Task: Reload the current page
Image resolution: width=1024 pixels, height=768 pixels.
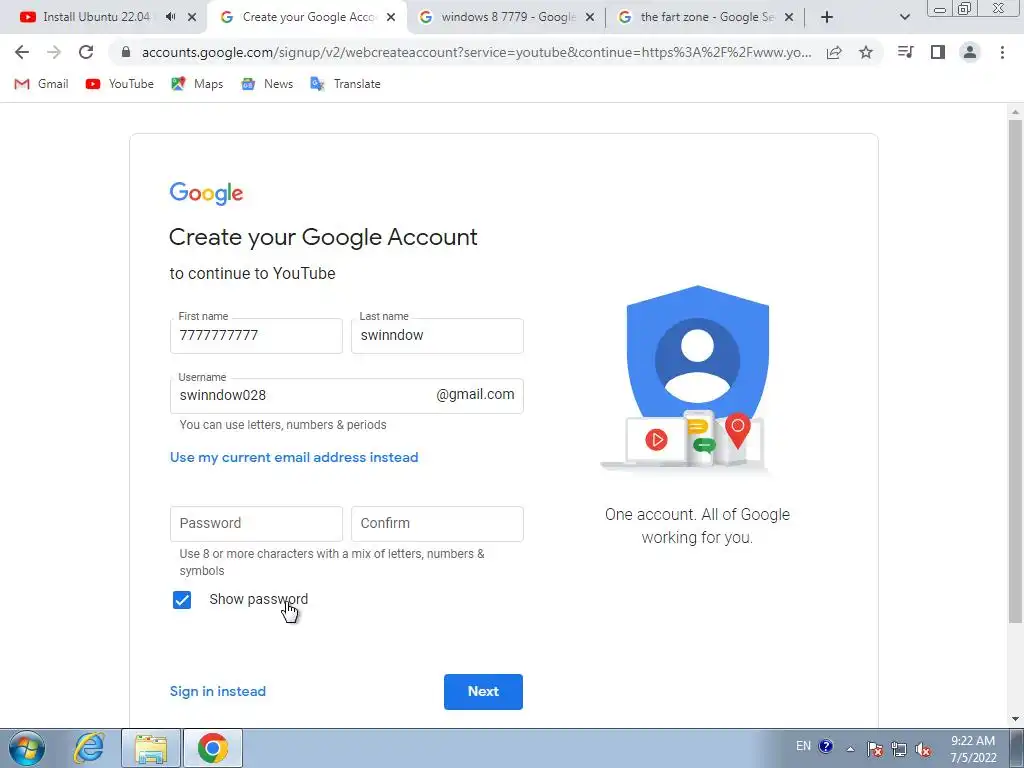Action: [86, 52]
